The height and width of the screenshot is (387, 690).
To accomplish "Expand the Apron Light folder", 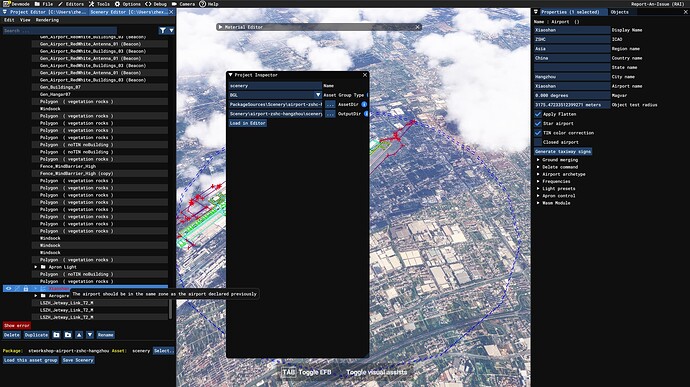I will pos(36,267).
